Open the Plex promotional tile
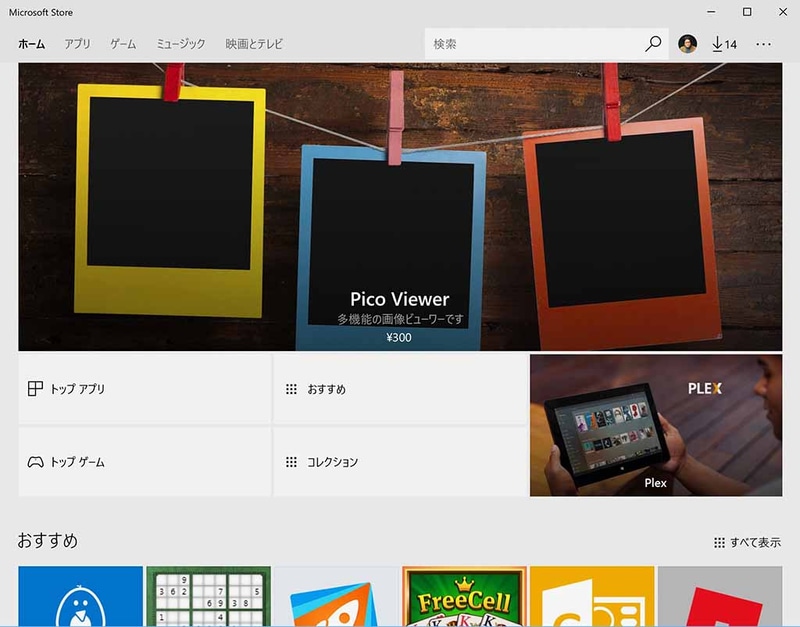Screen dimensions: 800x627 [x=656, y=425]
